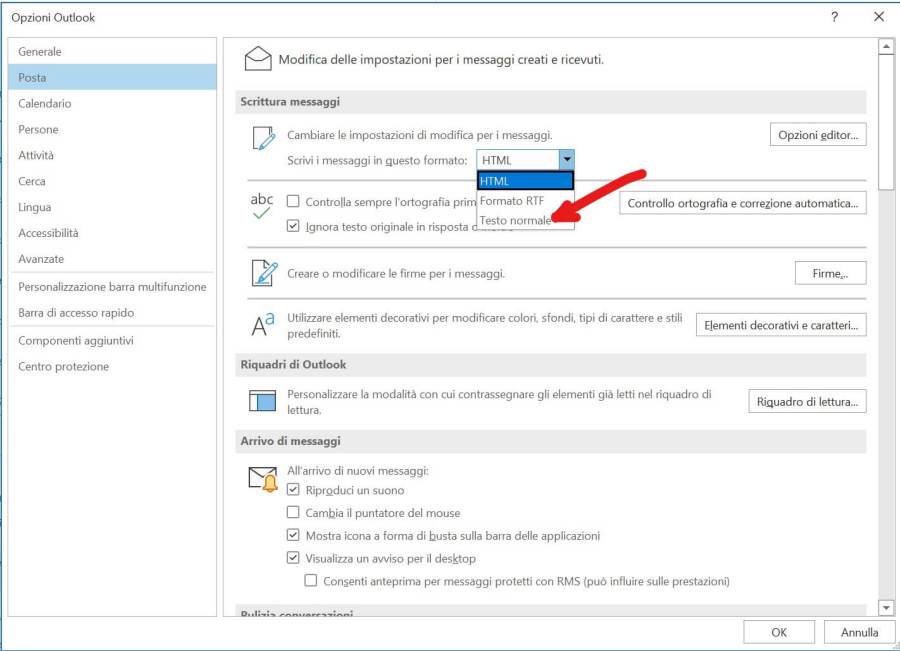
Task: Click the abc spell check icon
Action: [262, 205]
